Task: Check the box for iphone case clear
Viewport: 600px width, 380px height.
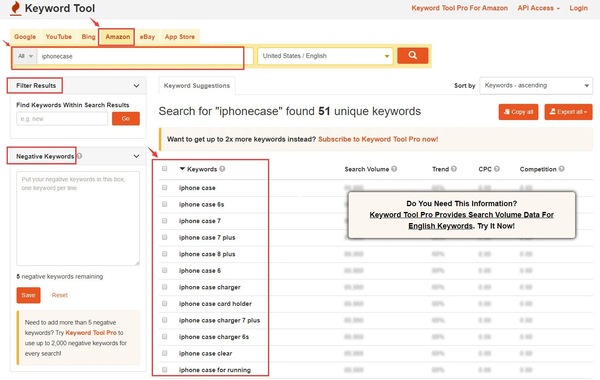Action: (165, 353)
